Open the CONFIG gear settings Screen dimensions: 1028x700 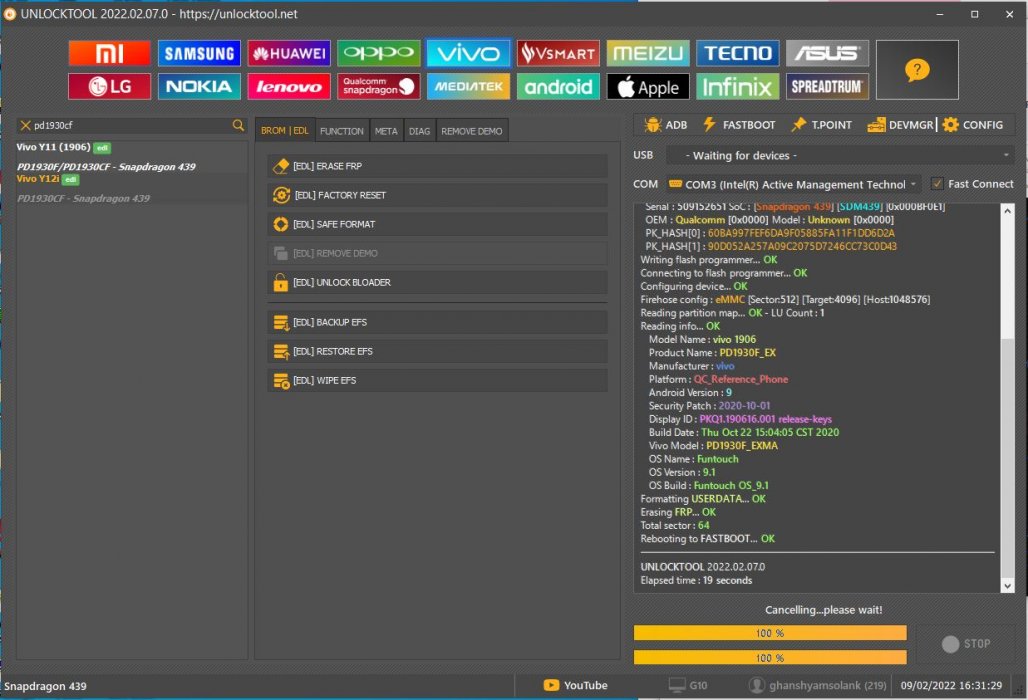click(x=973, y=125)
